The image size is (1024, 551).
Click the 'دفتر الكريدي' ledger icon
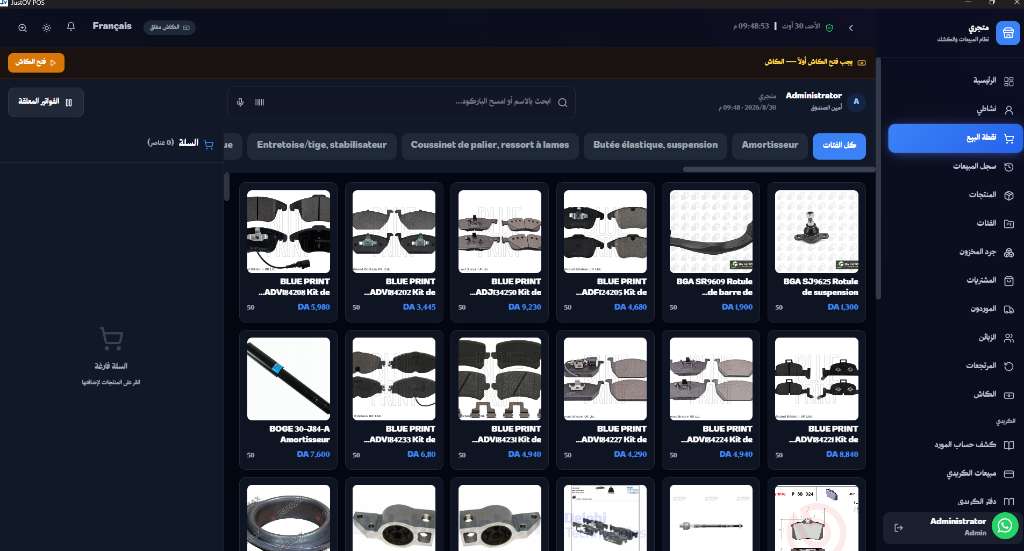(1008, 502)
